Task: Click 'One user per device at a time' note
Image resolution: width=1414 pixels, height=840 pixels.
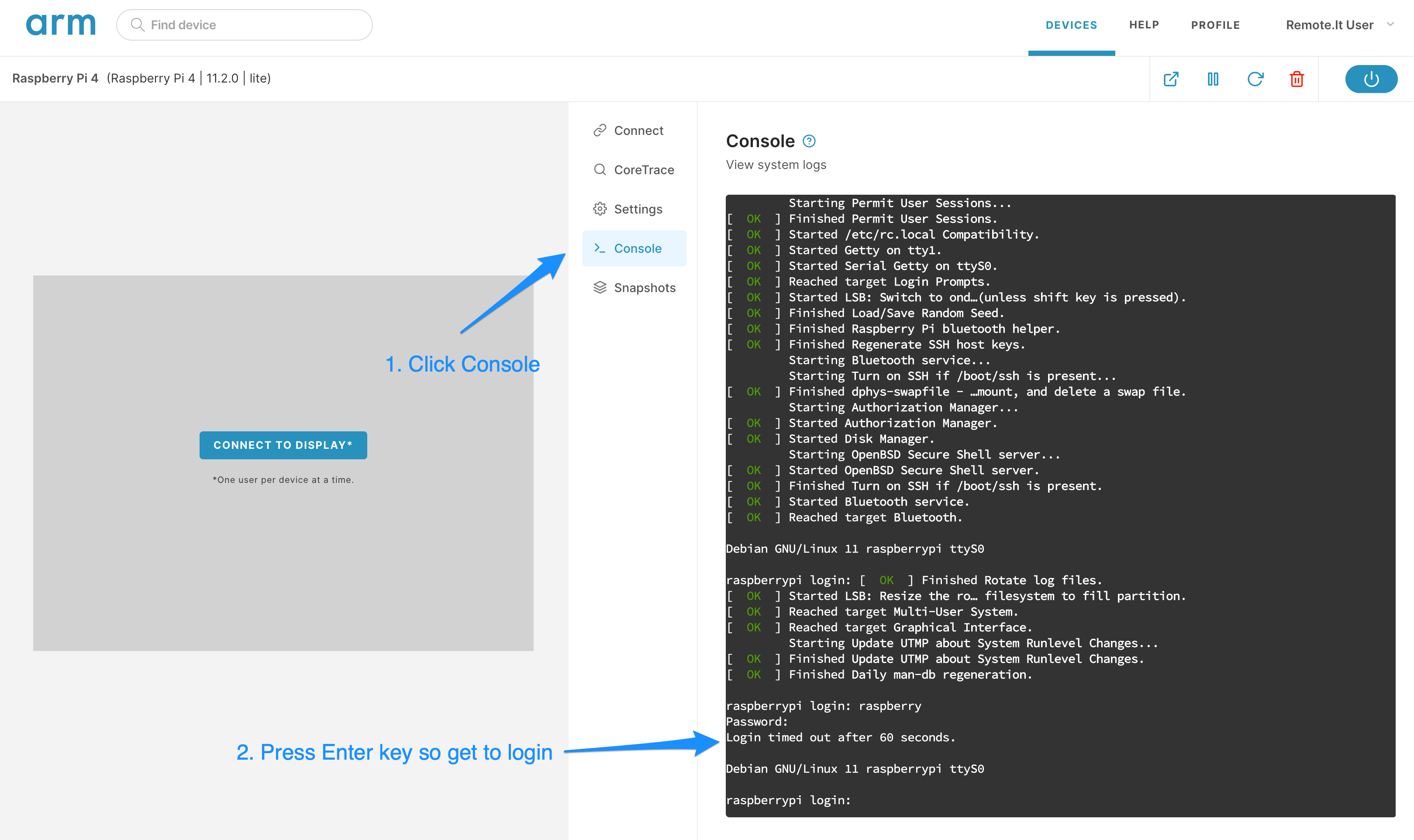Action: [283, 479]
